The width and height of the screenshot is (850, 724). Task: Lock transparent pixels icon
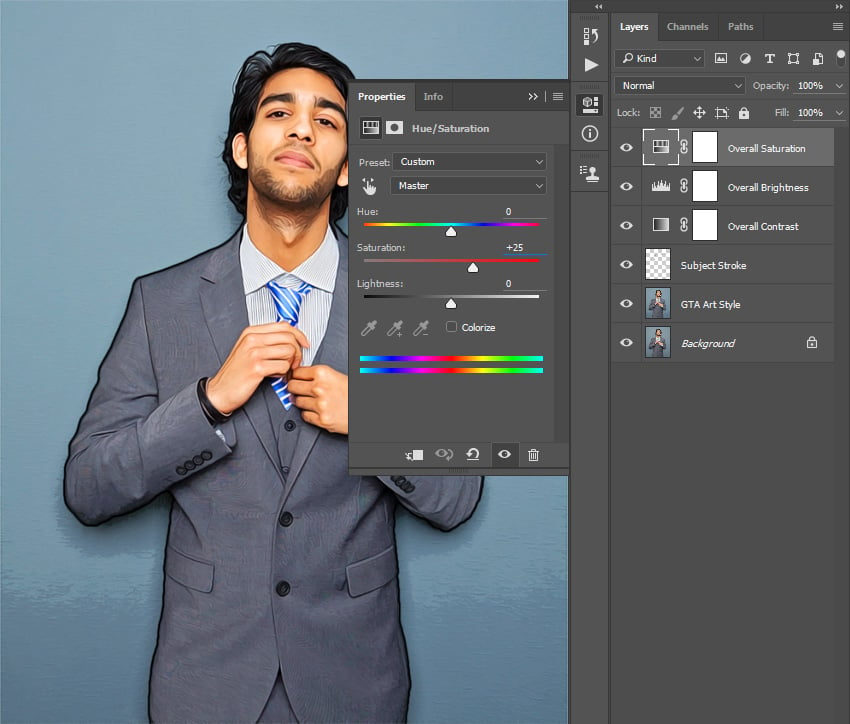click(x=655, y=113)
